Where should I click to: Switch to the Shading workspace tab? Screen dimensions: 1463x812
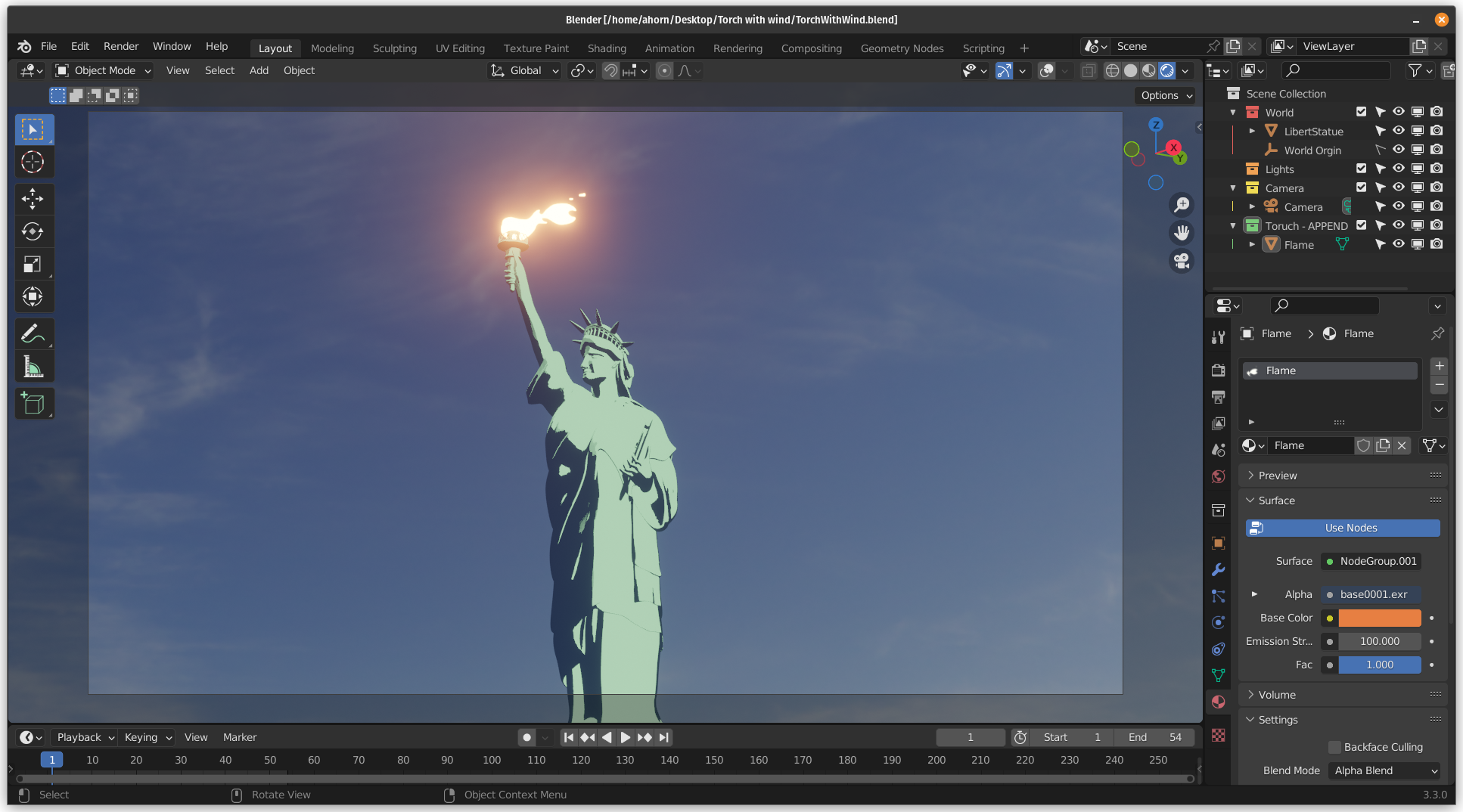(x=607, y=48)
